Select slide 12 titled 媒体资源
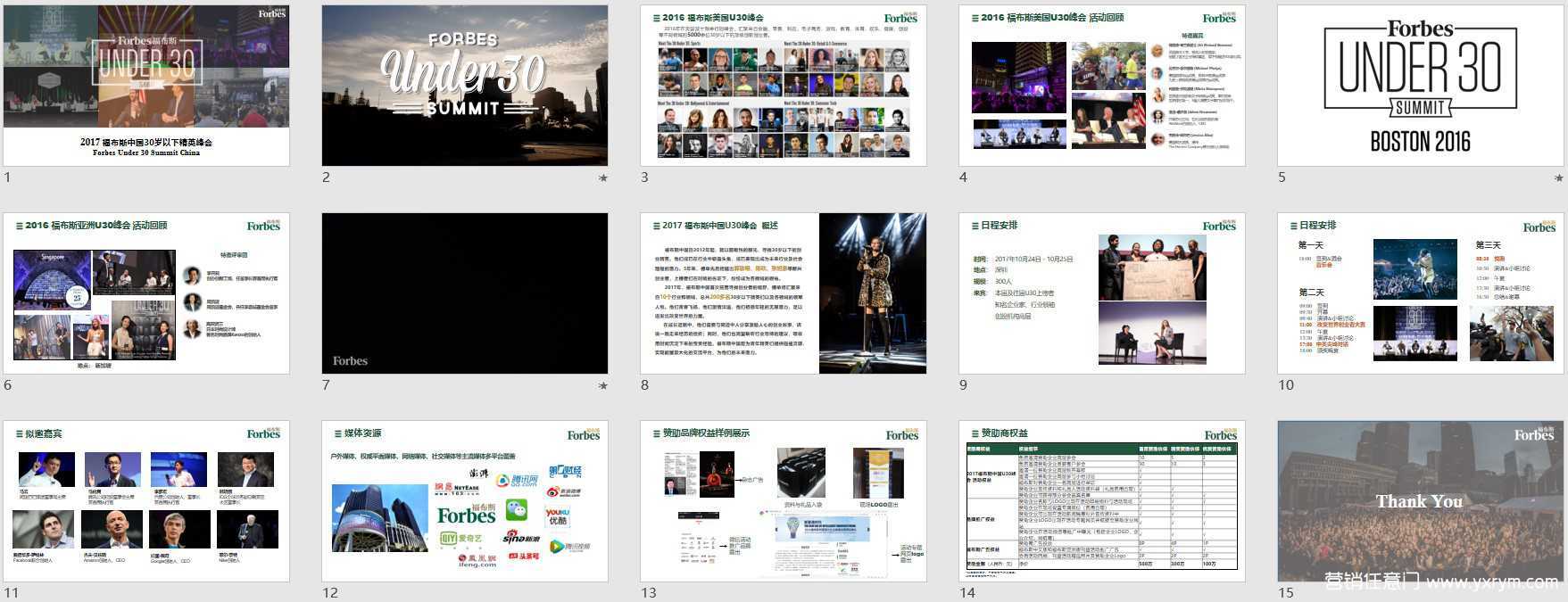 coord(465,501)
